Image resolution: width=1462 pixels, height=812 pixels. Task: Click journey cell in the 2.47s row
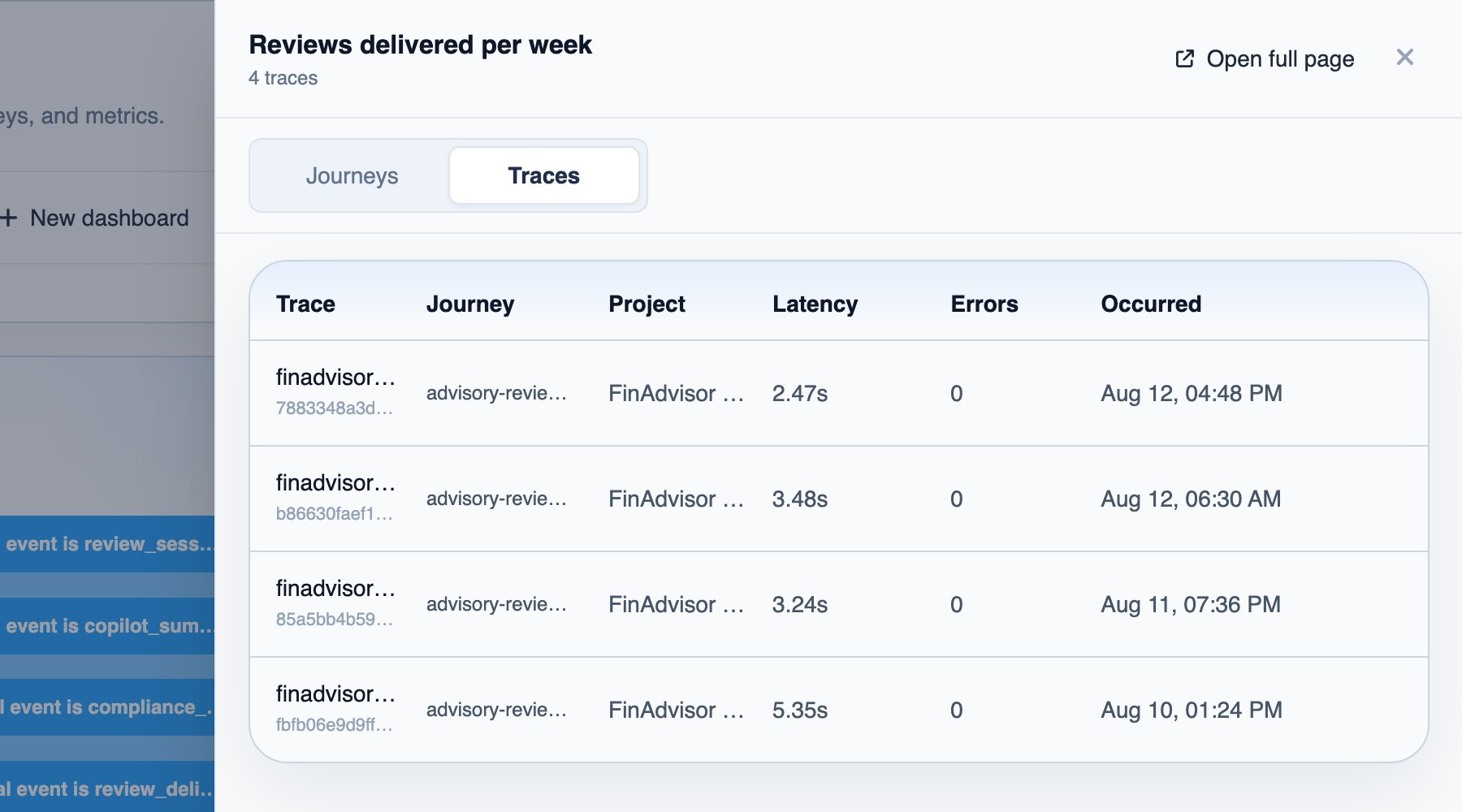496,394
